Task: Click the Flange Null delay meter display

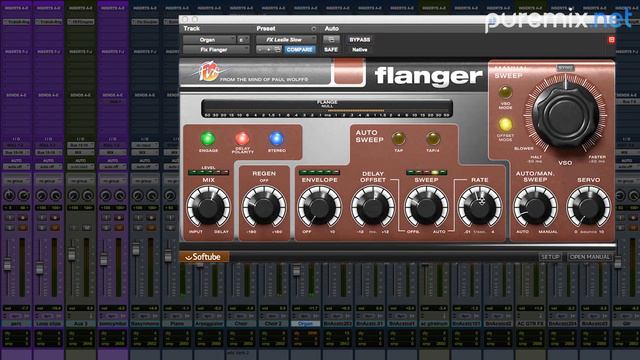Action: (x=327, y=109)
